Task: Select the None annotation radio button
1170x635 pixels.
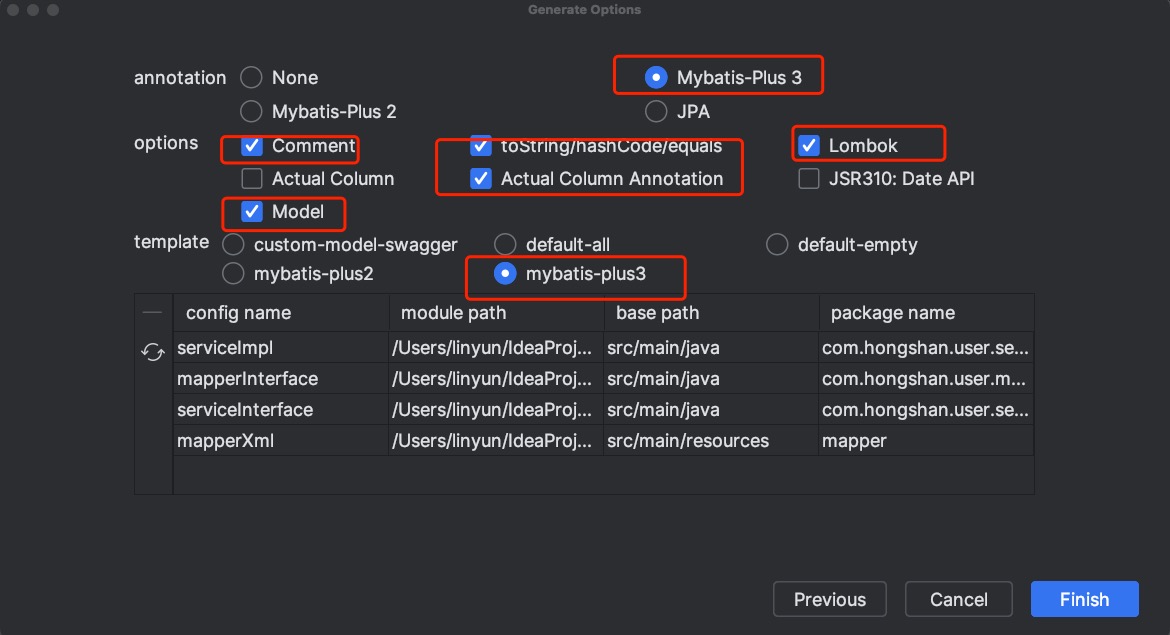Action: coord(251,78)
